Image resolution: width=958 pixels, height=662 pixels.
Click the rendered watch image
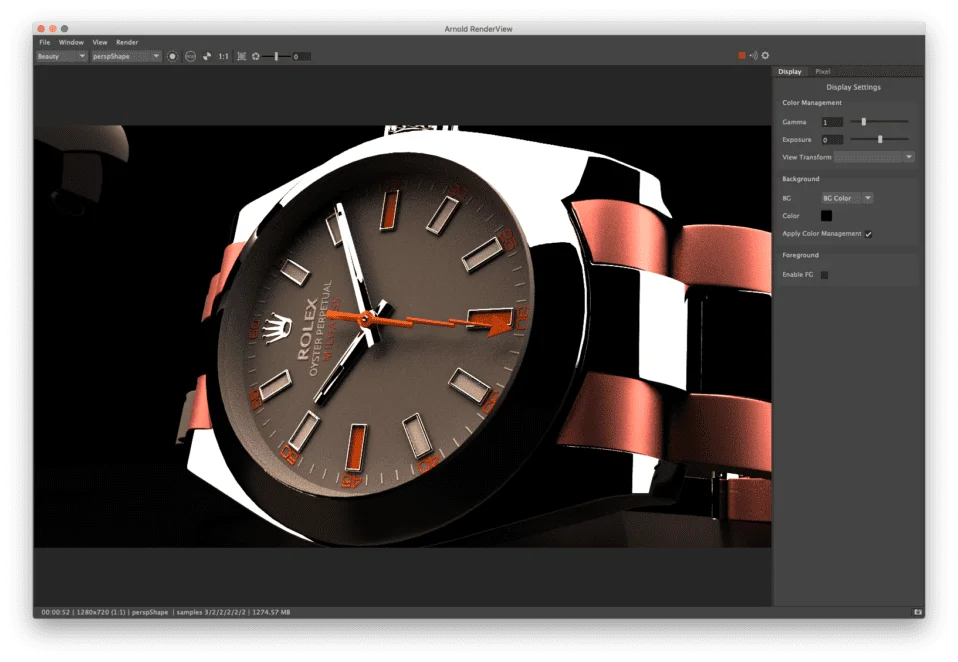[403, 336]
